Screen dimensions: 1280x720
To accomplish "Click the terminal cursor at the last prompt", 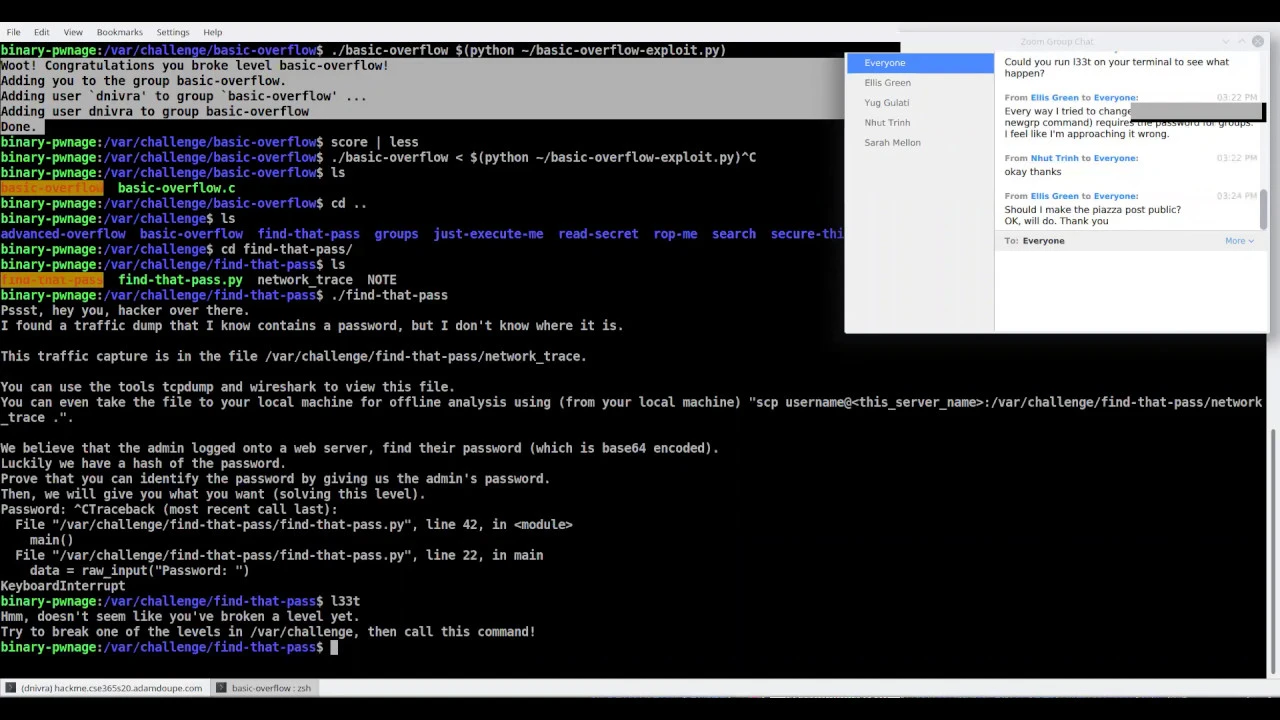I will pyautogui.click(x=334, y=647).
